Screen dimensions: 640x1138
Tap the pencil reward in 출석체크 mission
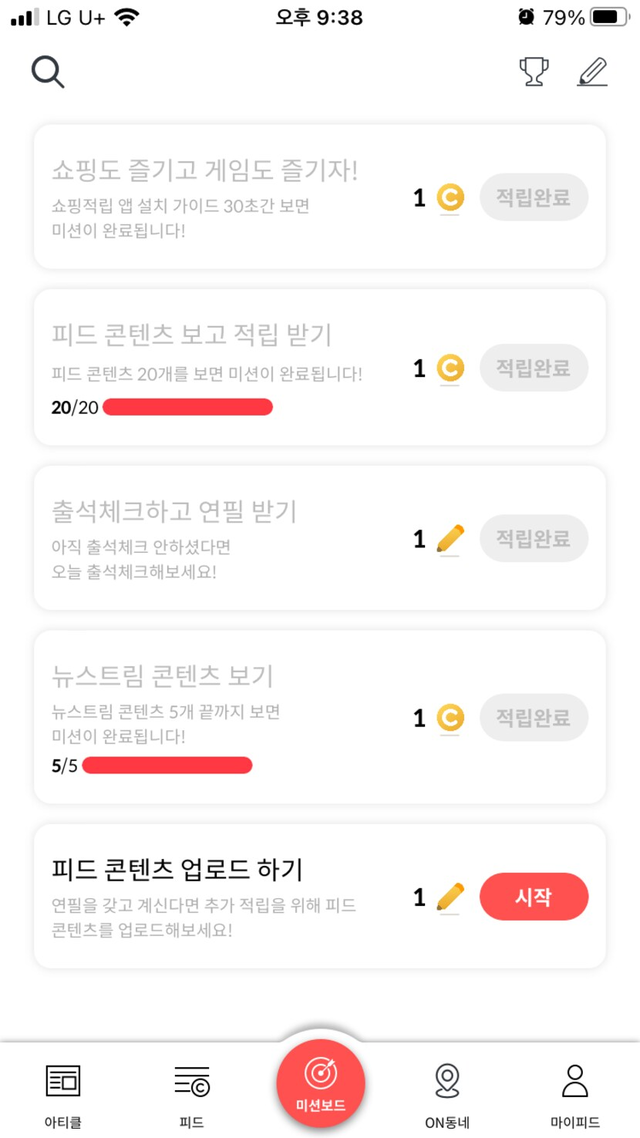pos(451,540)
